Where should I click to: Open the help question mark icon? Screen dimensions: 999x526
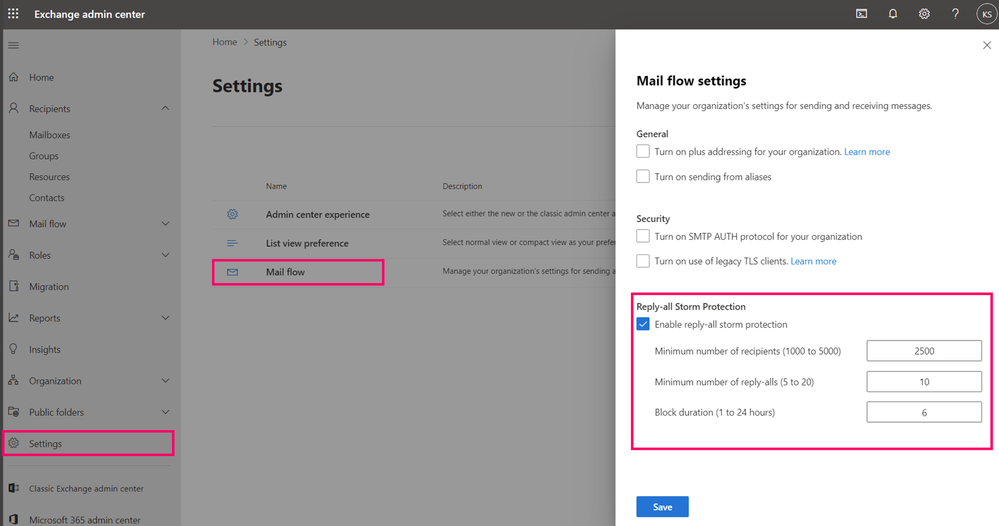point(955,14)
